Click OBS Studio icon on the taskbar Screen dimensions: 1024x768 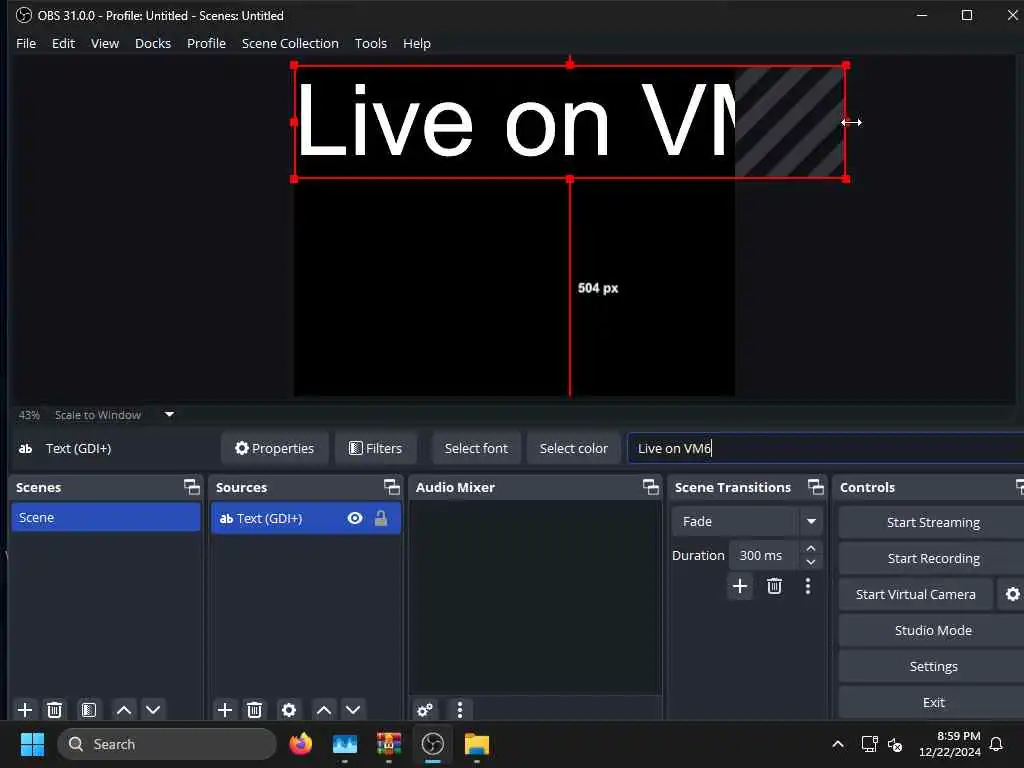432,744
